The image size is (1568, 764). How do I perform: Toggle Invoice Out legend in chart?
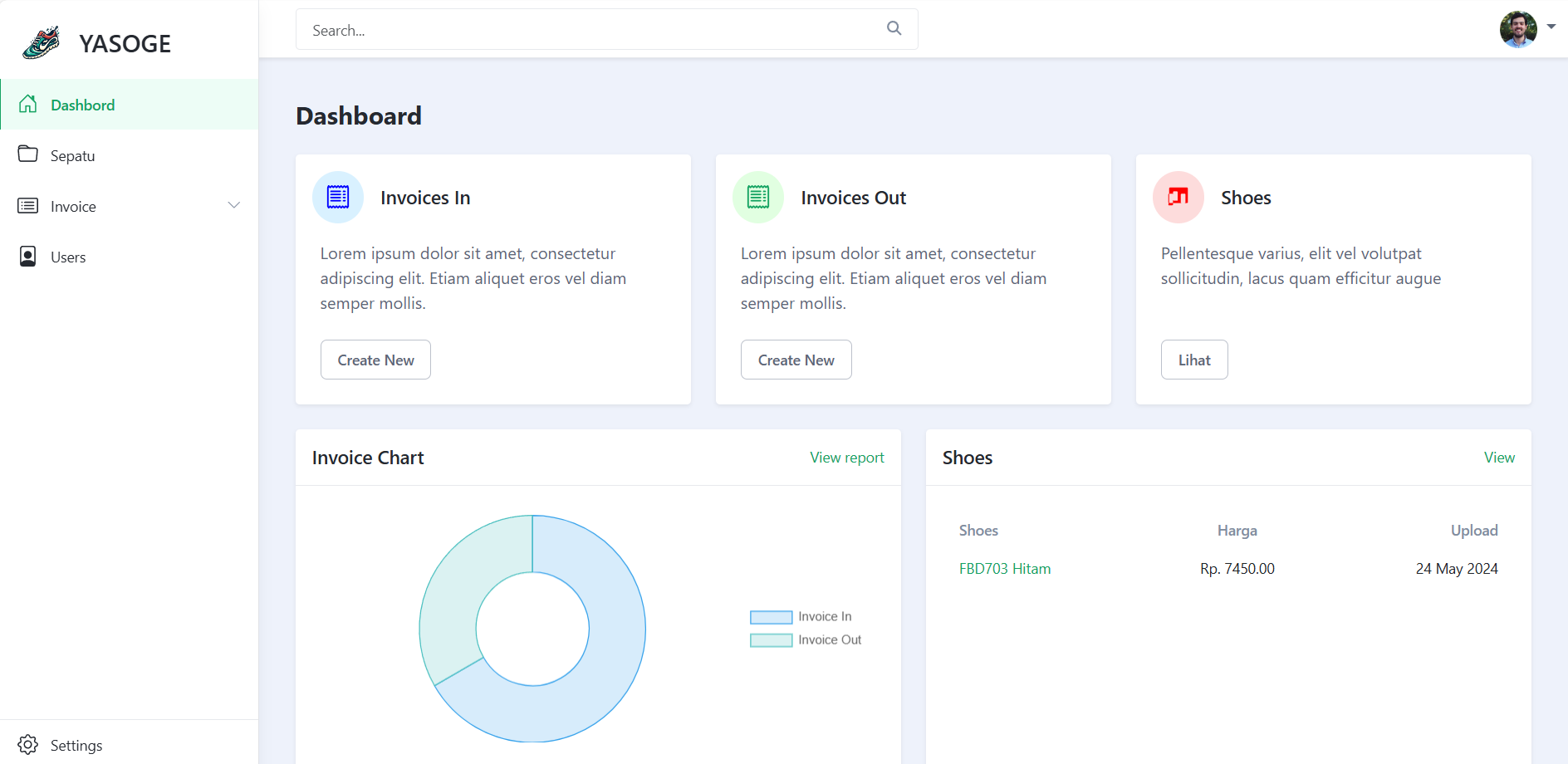(806, 640)
